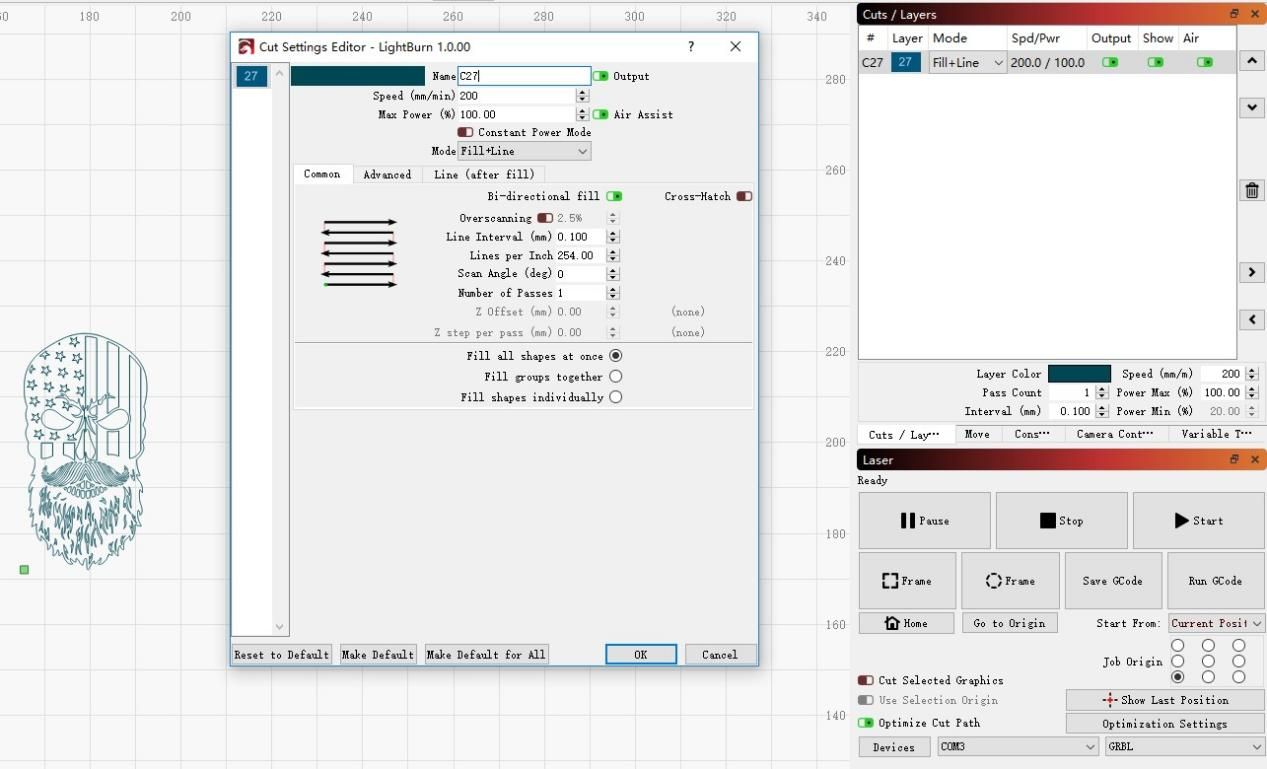Image resolution: width=1267 pixels, height=769 pixels.
Task: Enable the Cross-Hatch toggle
Action: 744,196
